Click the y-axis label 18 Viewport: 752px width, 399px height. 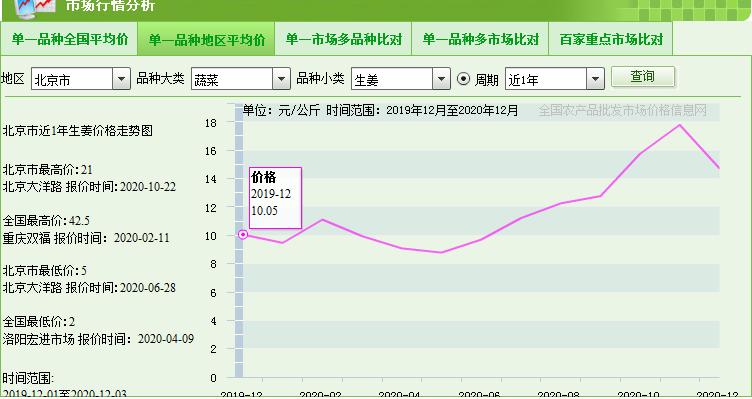[x=211, y=123]
